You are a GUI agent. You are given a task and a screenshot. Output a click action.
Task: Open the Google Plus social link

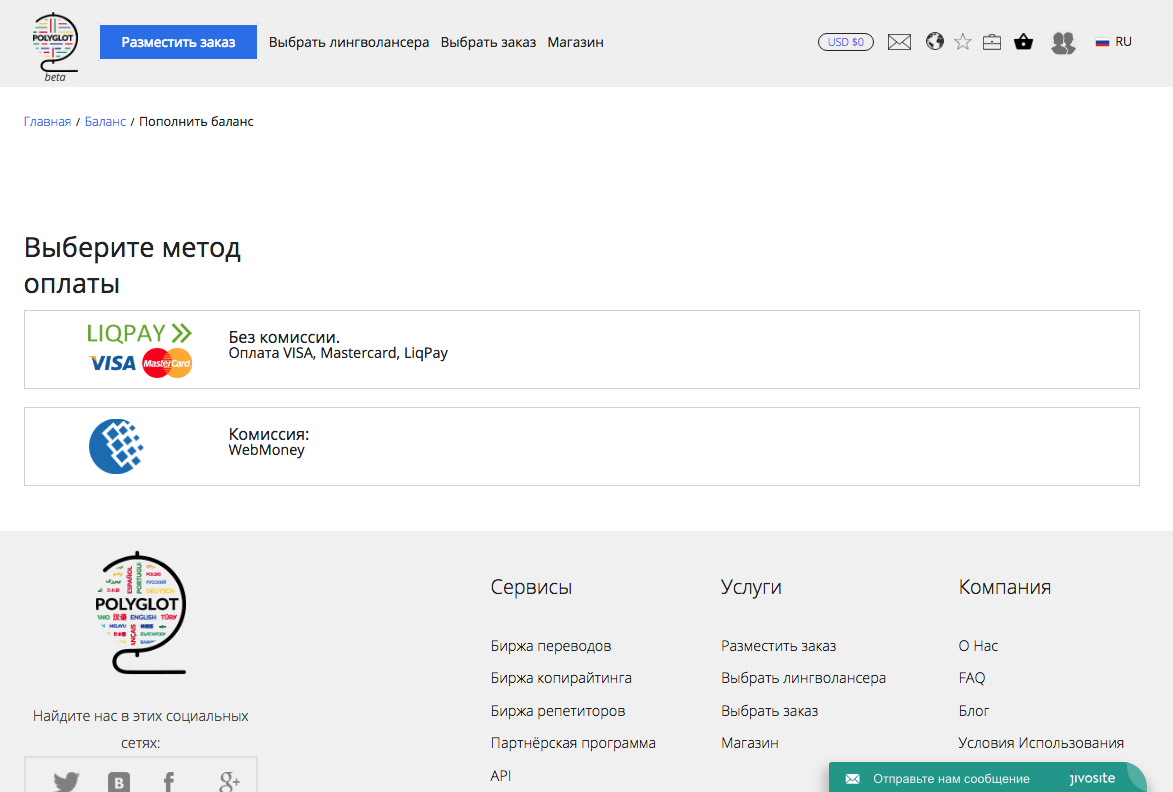[x=229, y=781]
